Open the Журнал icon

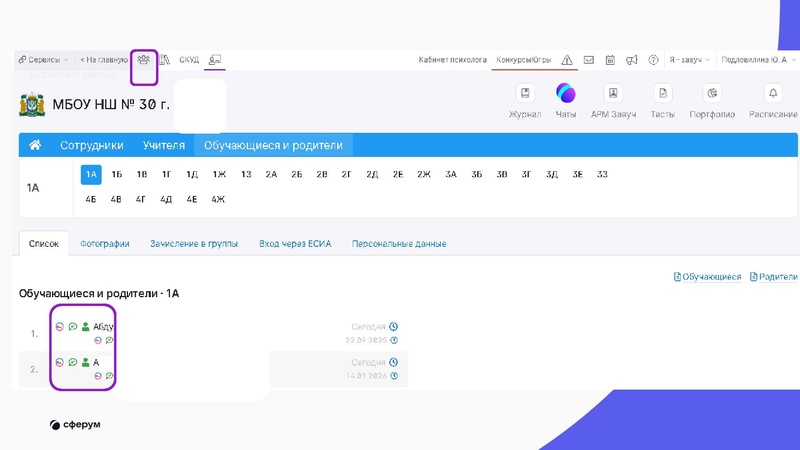click(525, 94)
